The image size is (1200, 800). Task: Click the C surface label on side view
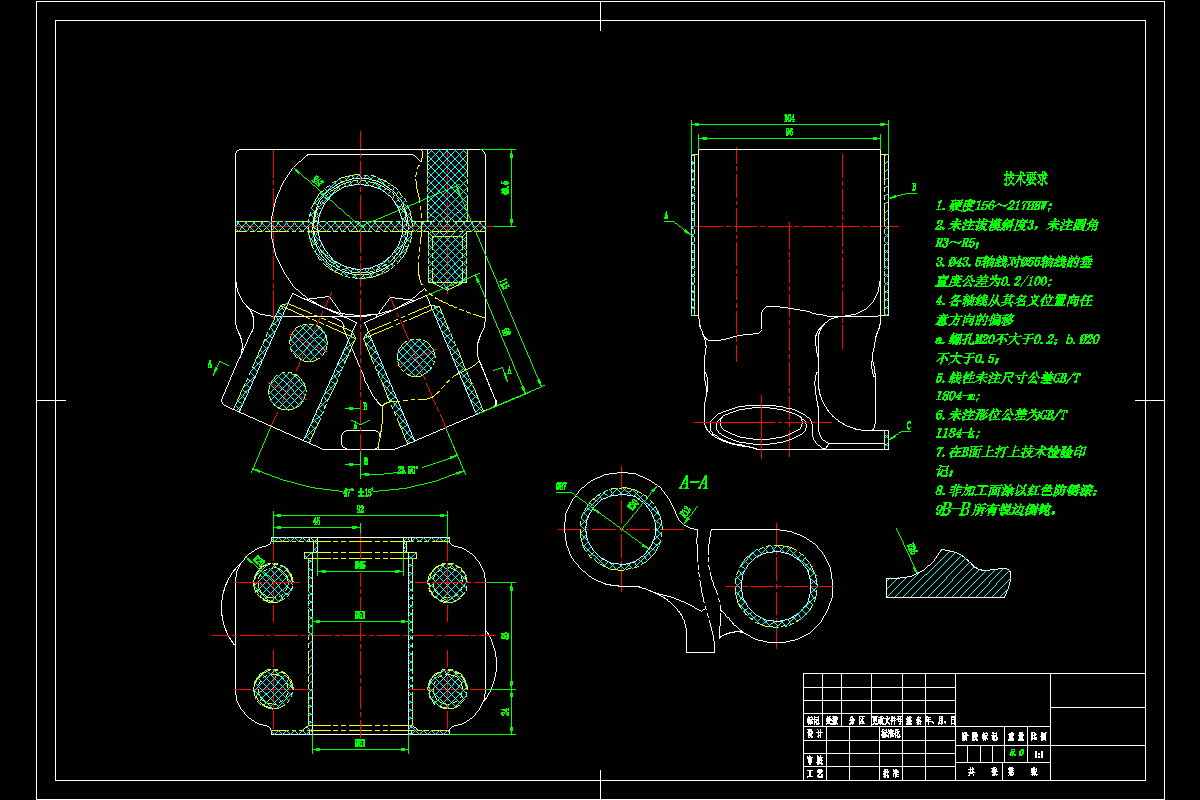tap(908, 427)
